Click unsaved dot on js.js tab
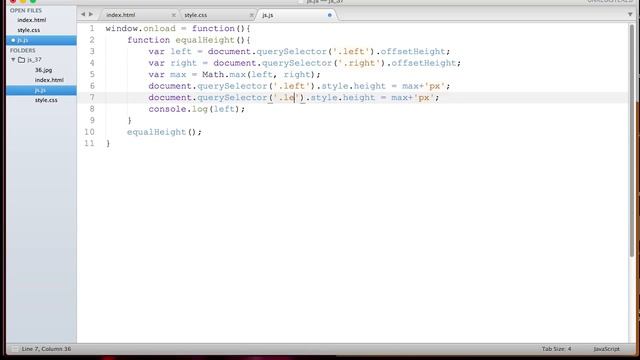Viewport: 640px width, 360px height. click(330, 15)
